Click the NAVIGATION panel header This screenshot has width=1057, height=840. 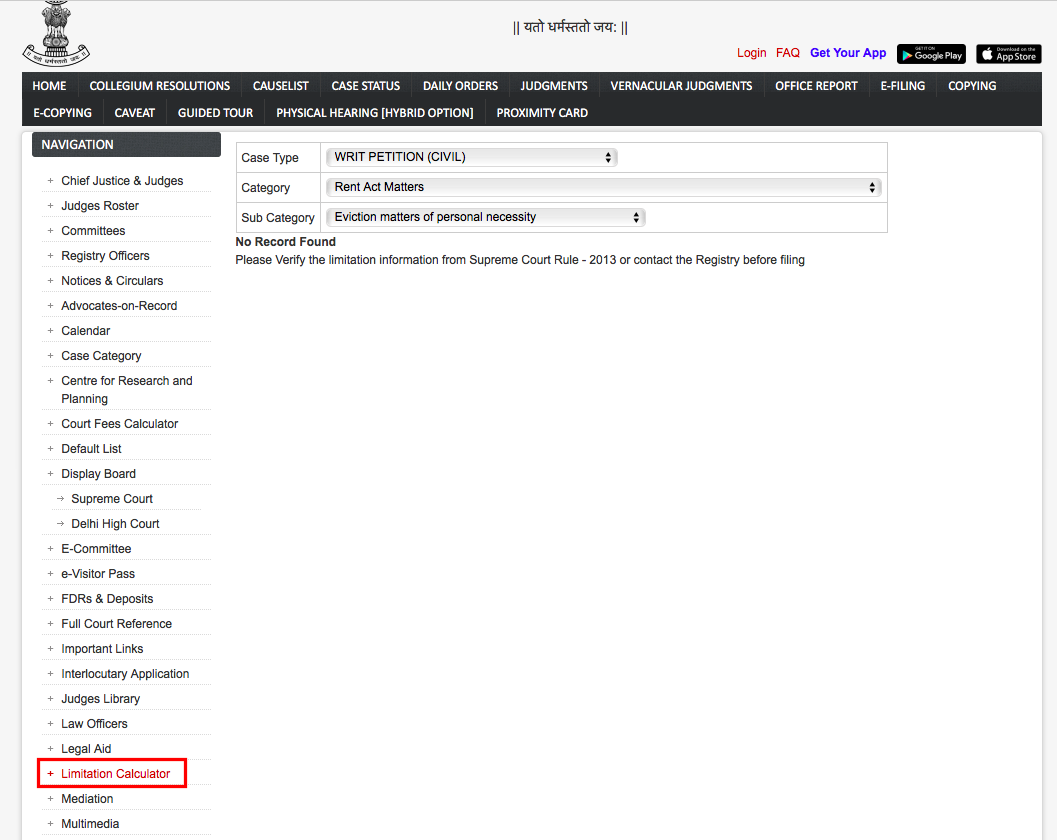(126, 144)
